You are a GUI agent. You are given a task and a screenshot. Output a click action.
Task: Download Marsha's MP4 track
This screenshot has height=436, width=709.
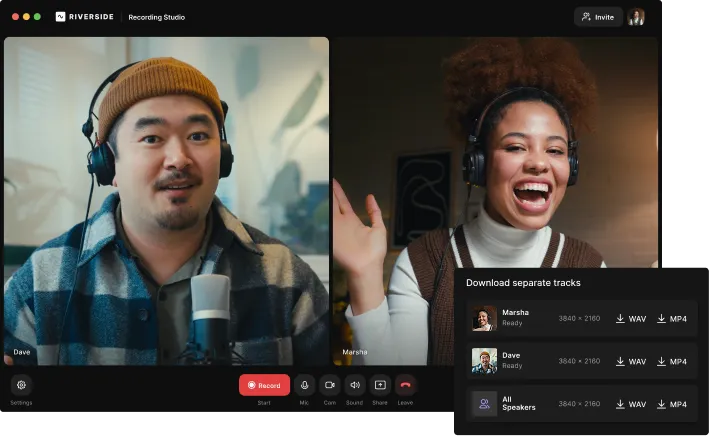(x=671, y=319)
